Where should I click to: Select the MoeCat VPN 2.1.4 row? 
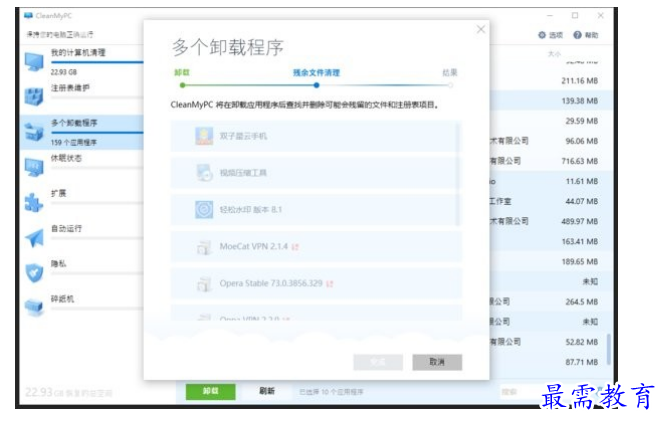tap(315, 247)
